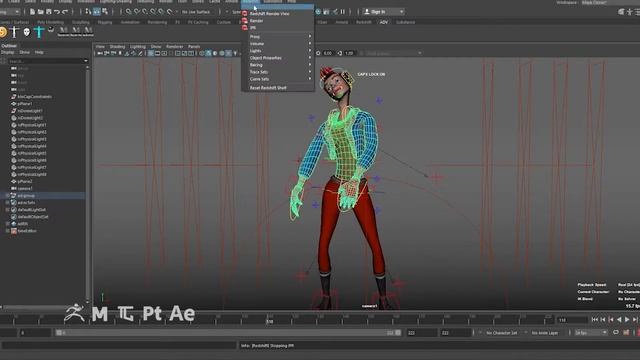Click the save scene disk icon
Image resolution: width=640 pixels, height=360 pixels.
[x=49, y=12]
